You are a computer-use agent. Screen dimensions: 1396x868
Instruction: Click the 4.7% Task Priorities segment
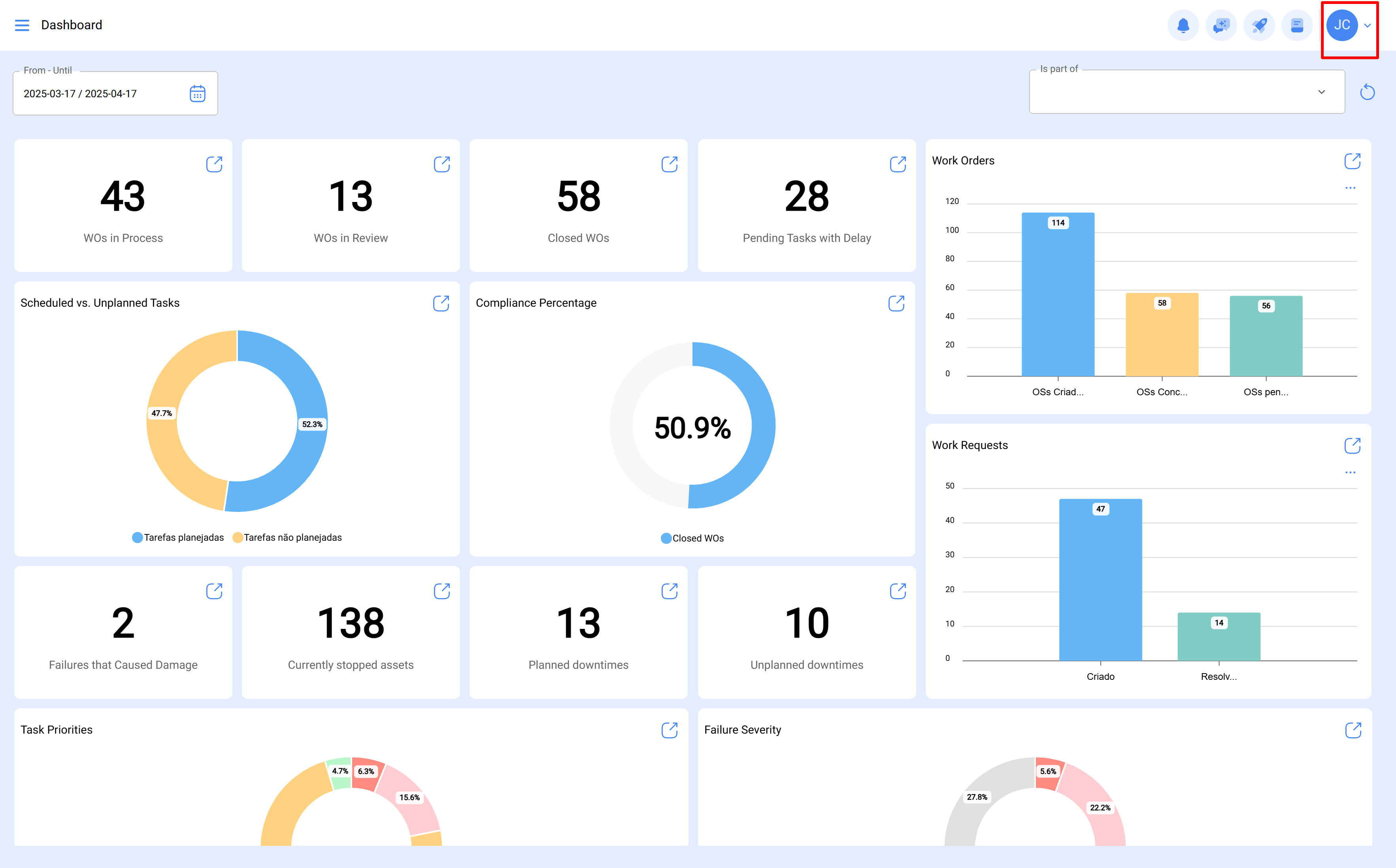pyautogui.click(x=340, y=772)
